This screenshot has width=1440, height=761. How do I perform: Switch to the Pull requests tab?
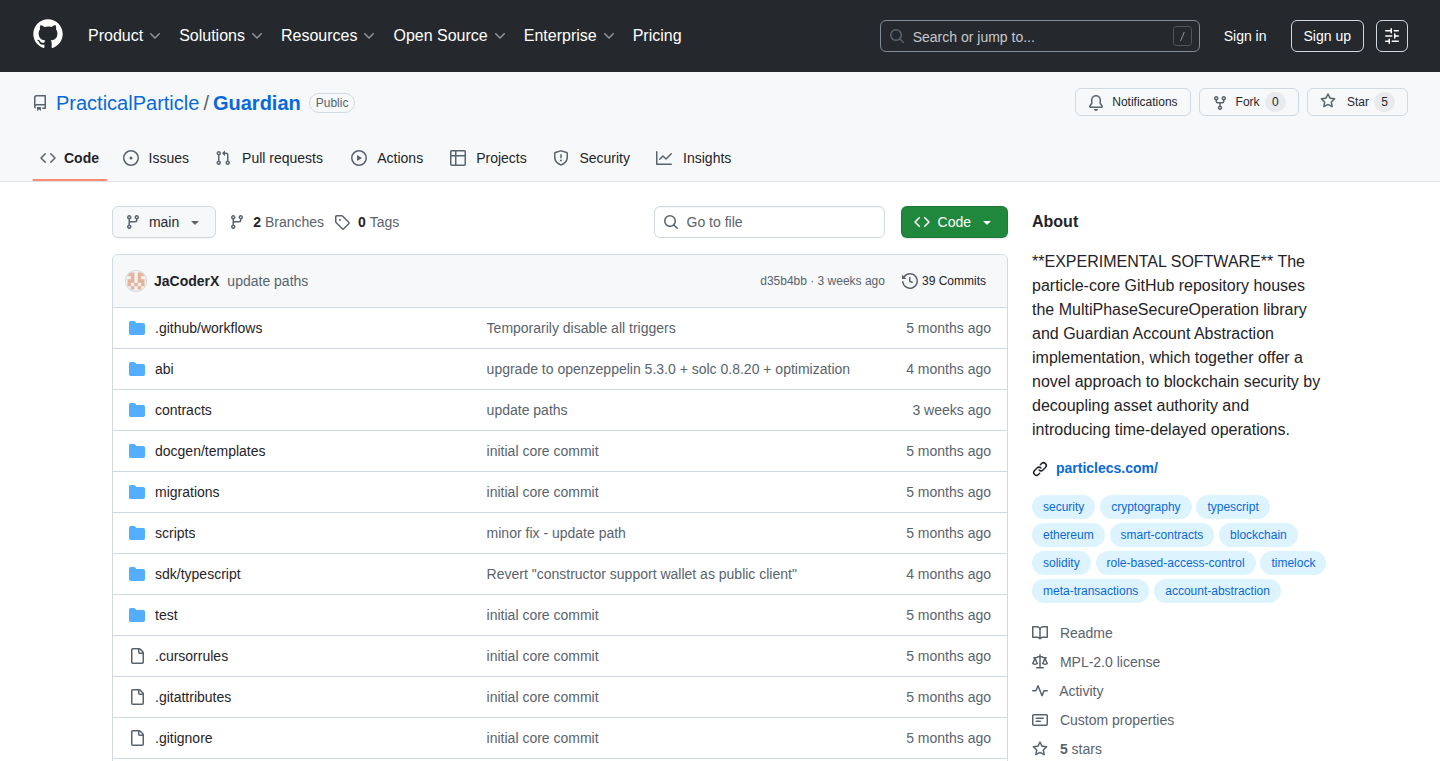(x=270, y=158)
